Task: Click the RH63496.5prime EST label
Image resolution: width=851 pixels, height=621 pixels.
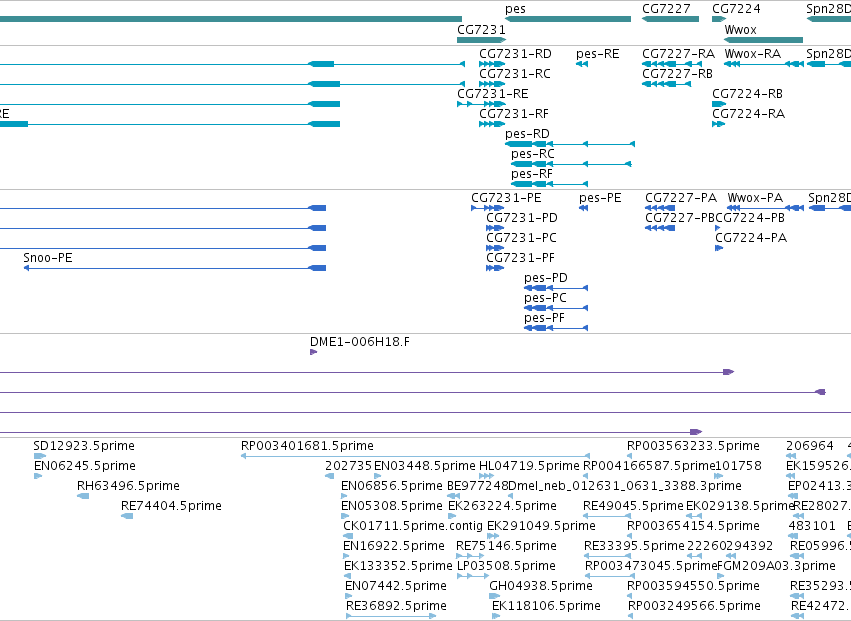Action: [x=128, y=487]
